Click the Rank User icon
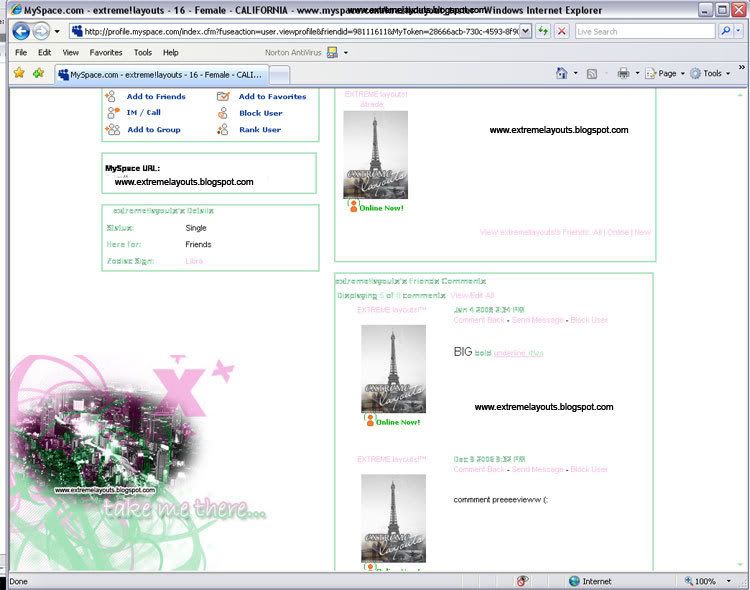 pos(223,129)
